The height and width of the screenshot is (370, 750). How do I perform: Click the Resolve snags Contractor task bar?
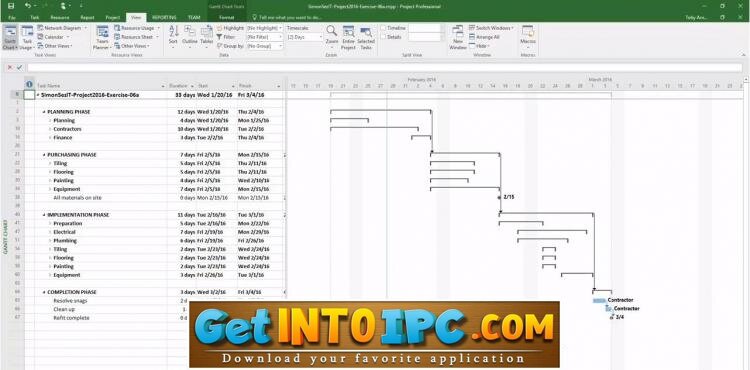[599, 301]
